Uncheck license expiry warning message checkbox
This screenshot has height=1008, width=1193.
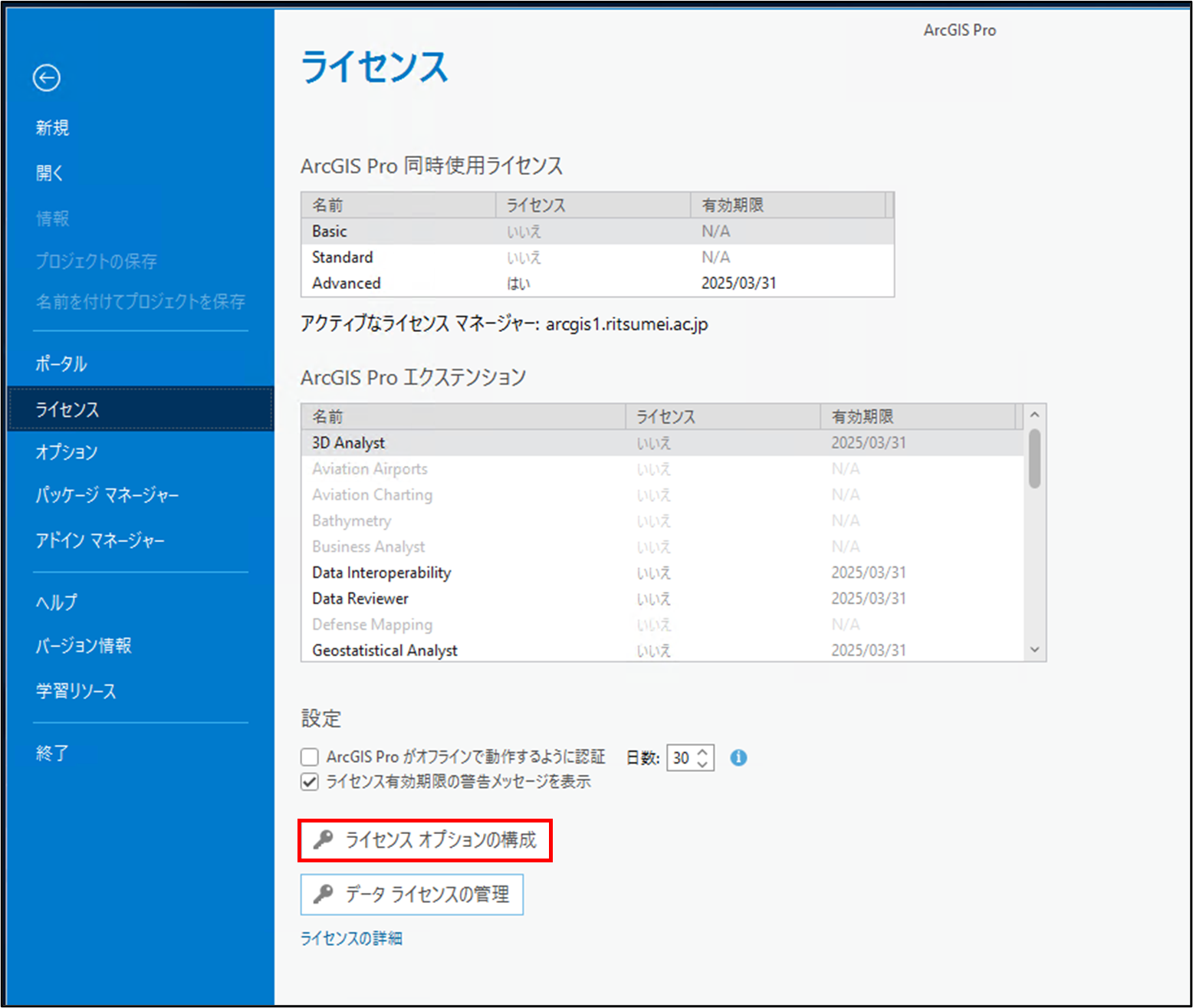[310, 782]
